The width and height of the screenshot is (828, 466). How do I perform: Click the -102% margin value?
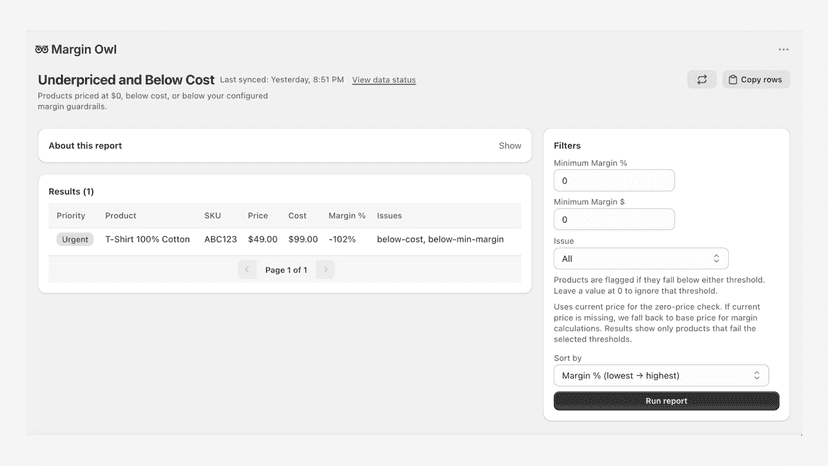[342, 239]
